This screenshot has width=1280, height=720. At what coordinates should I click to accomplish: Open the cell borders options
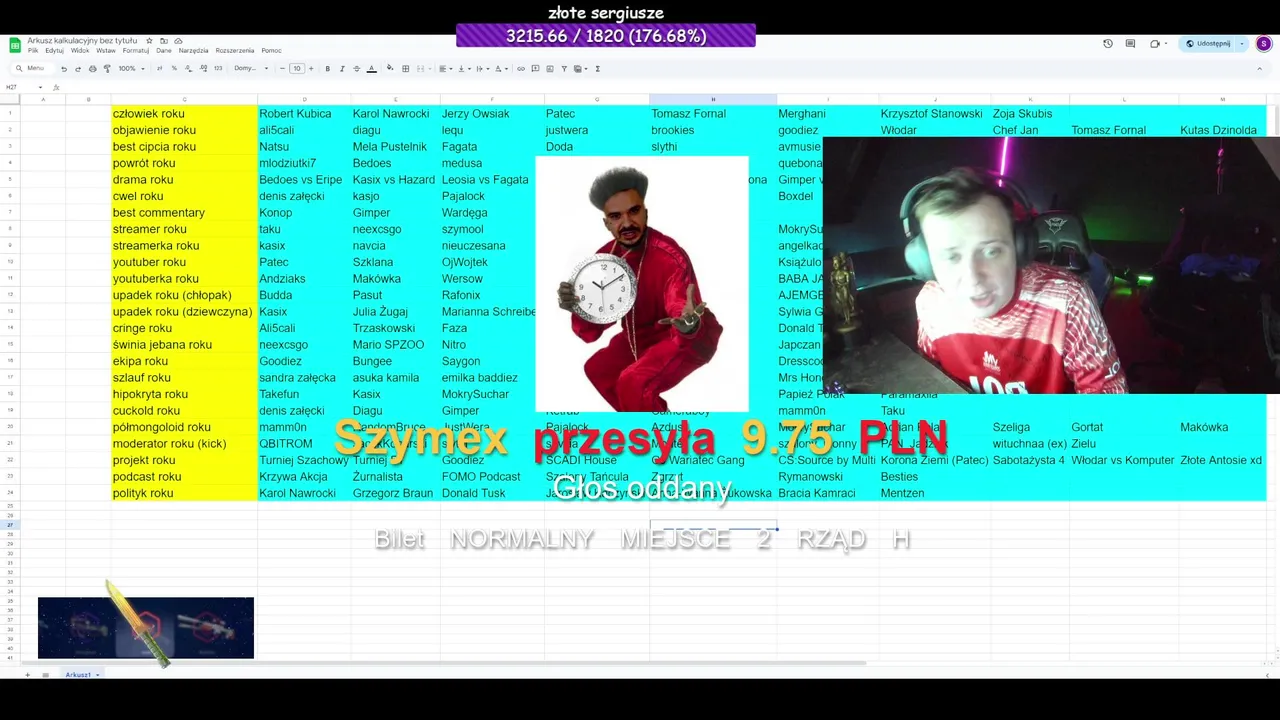[x=405, y=69]
